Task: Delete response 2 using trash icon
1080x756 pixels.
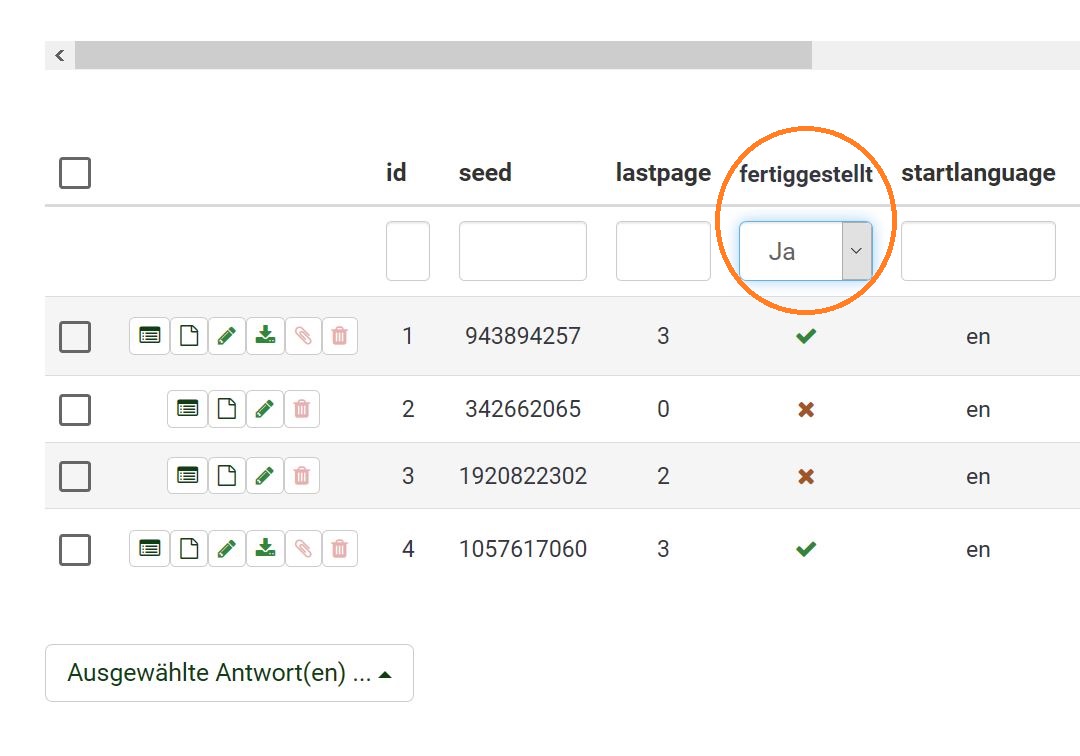Action: pyautogui.click(x=302, y=409)
